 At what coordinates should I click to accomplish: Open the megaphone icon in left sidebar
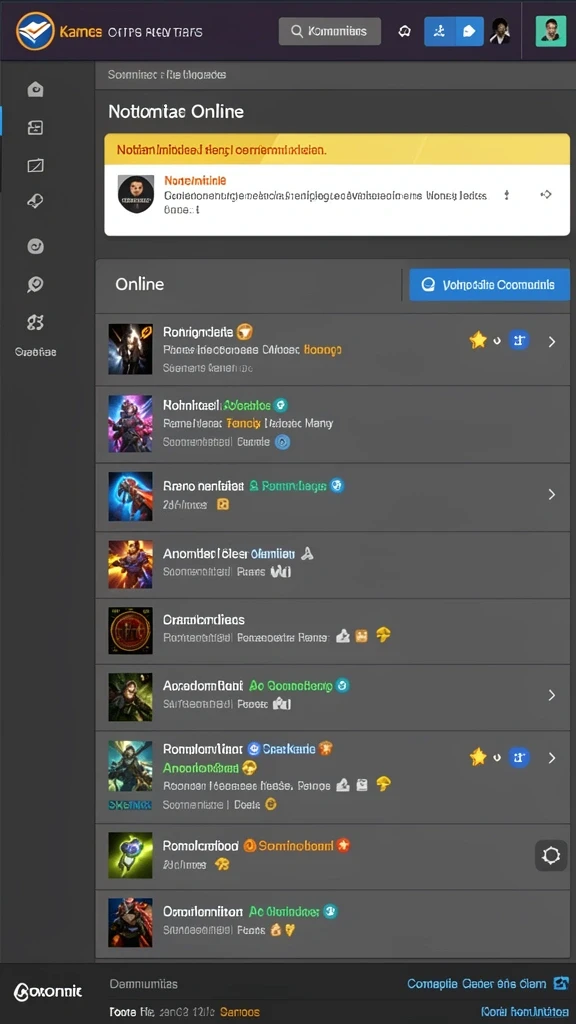click(x=35, y=202)
